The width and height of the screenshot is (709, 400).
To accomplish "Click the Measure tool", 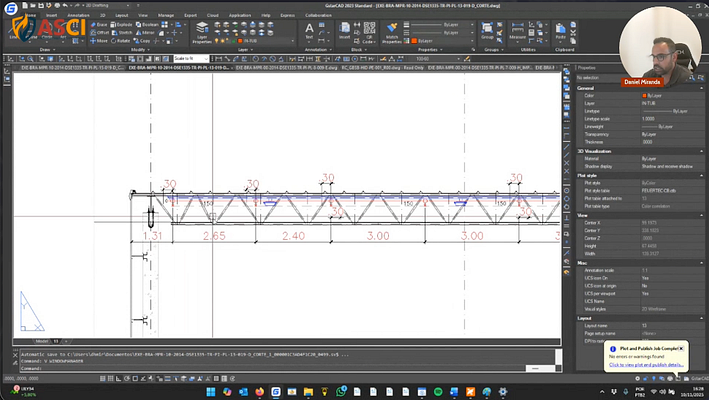I will pyautogui.click(x=517, y=31).
